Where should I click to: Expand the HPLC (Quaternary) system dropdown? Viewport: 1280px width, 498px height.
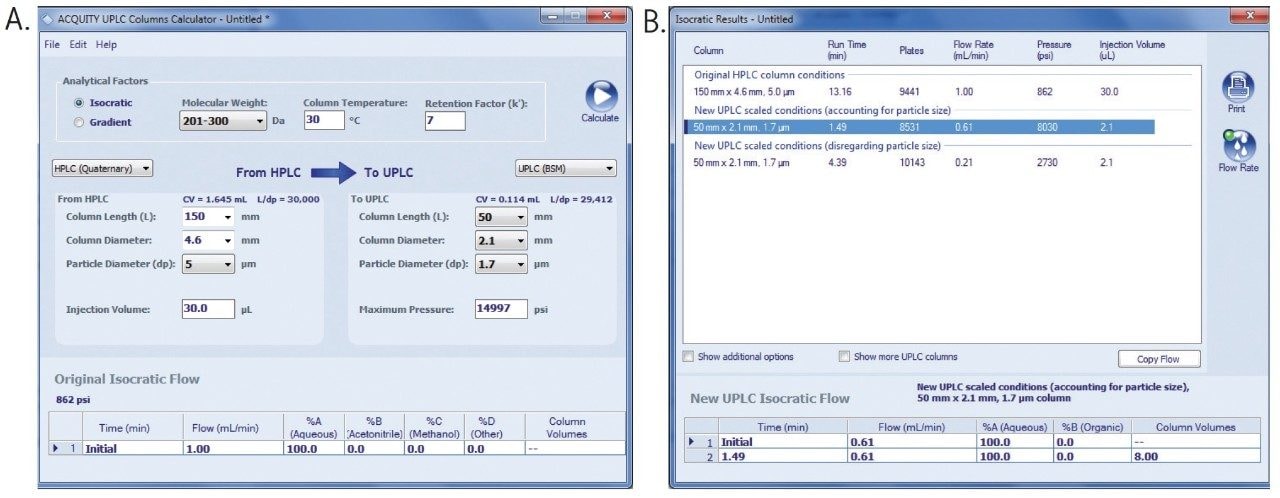pyautogui.click(x=103, y=168)
